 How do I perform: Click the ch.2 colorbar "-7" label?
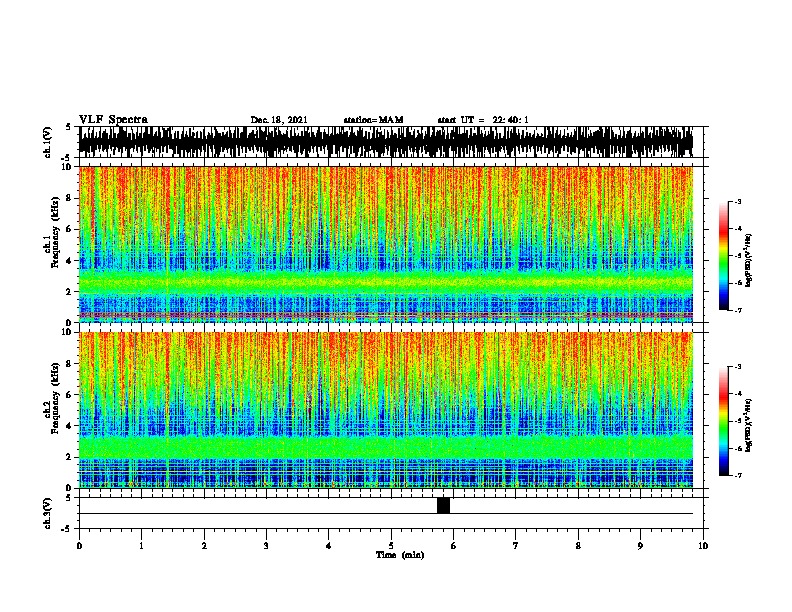[x=738, y=476]
